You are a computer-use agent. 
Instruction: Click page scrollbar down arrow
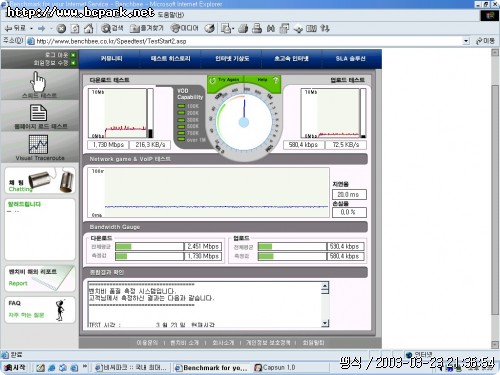click(495, 344)
